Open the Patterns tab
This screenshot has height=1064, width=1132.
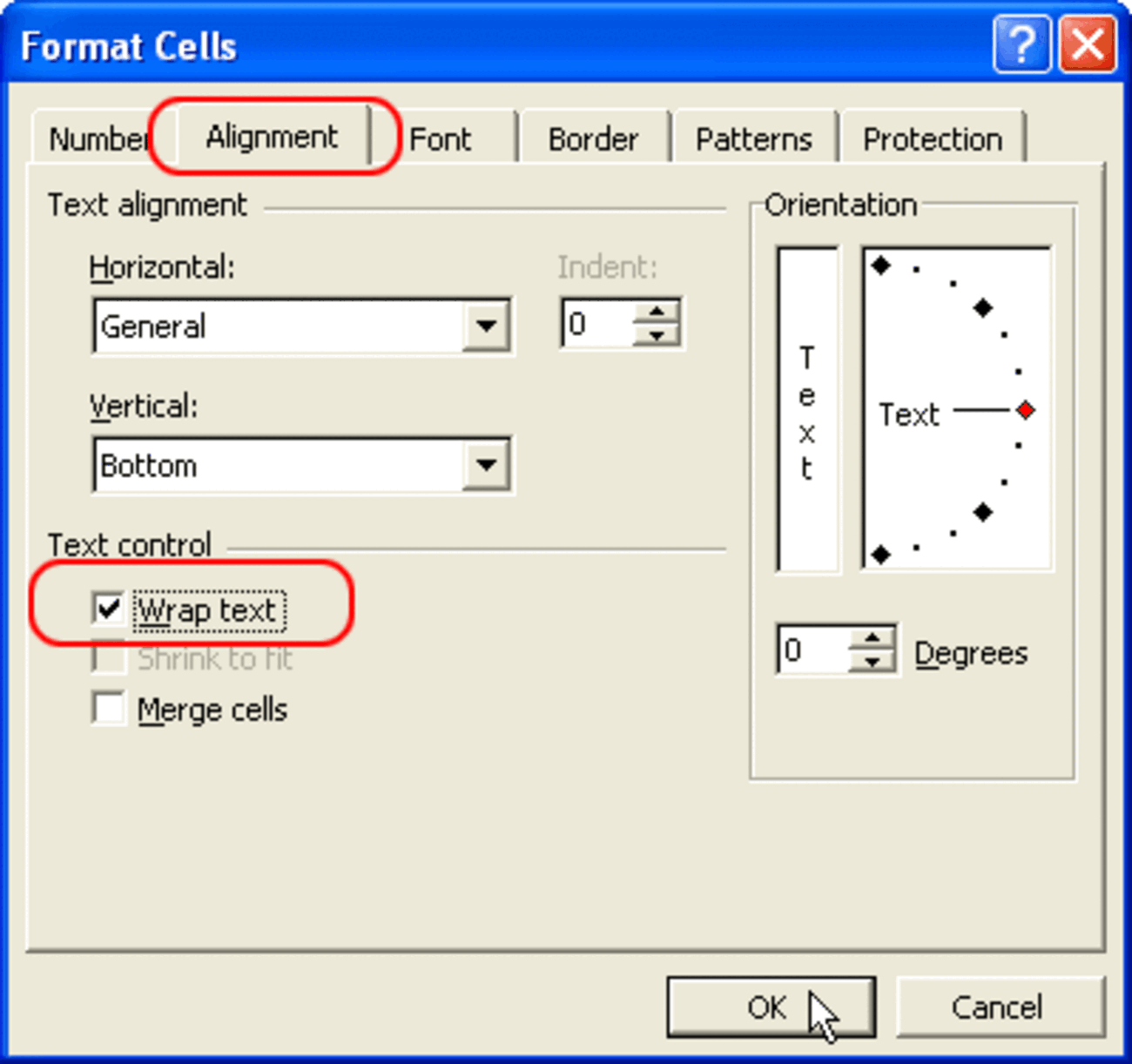tap(753, 139)
